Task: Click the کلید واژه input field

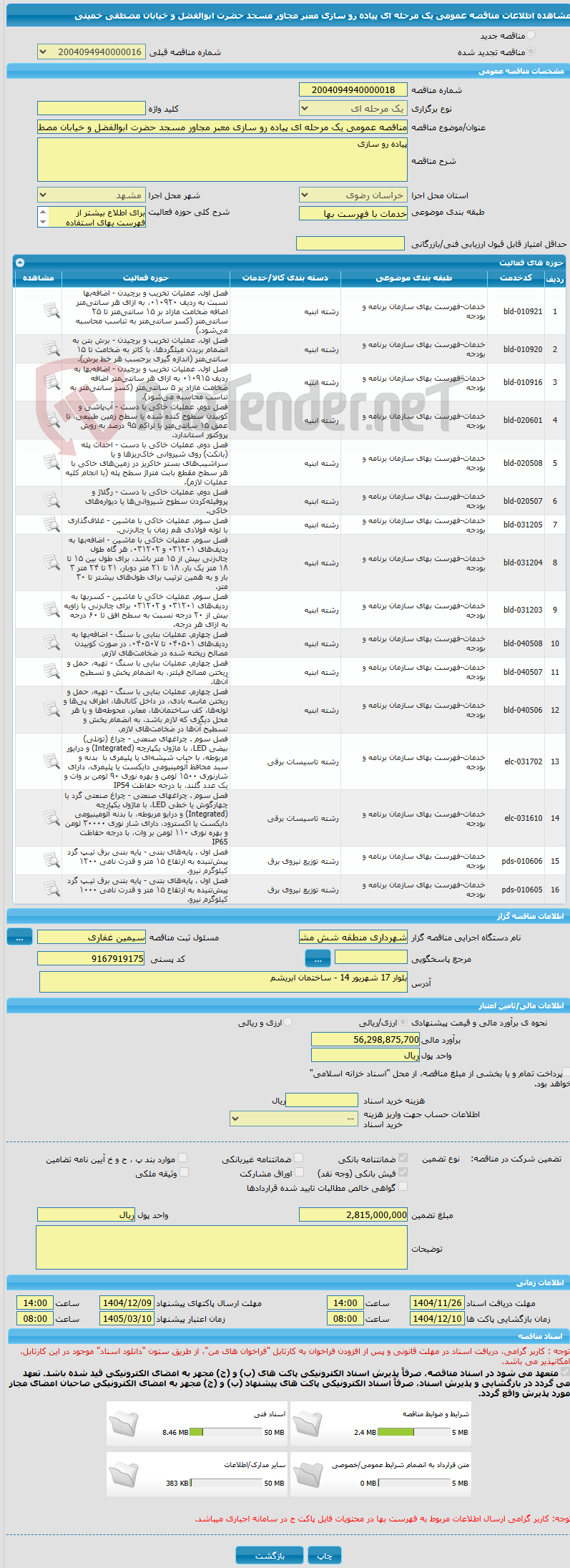Action: (x=92, y=109)
